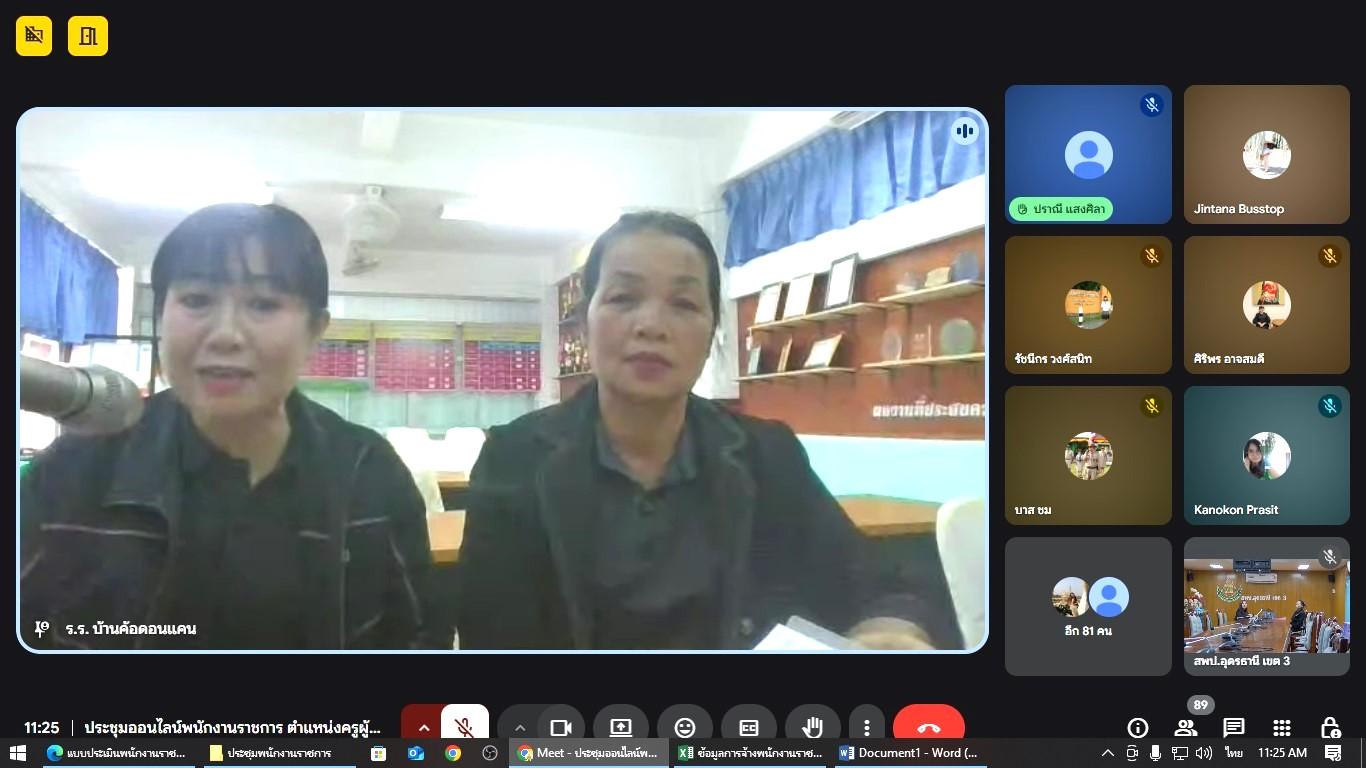The height and width of the screenshot is (768, 1366).
Task: Show the people list with 89 badge
Action: pos(1186,727)
